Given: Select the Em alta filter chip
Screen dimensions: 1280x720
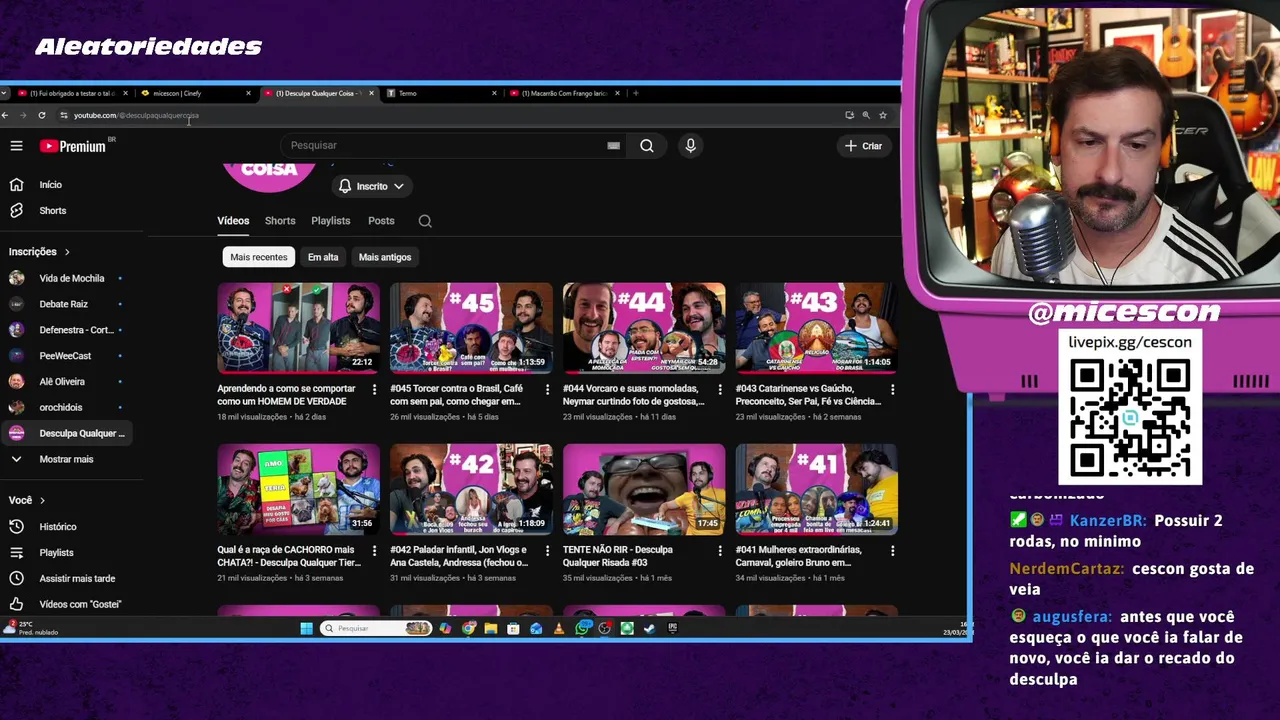Looking at the screenshot, I should tap(323, 257).
